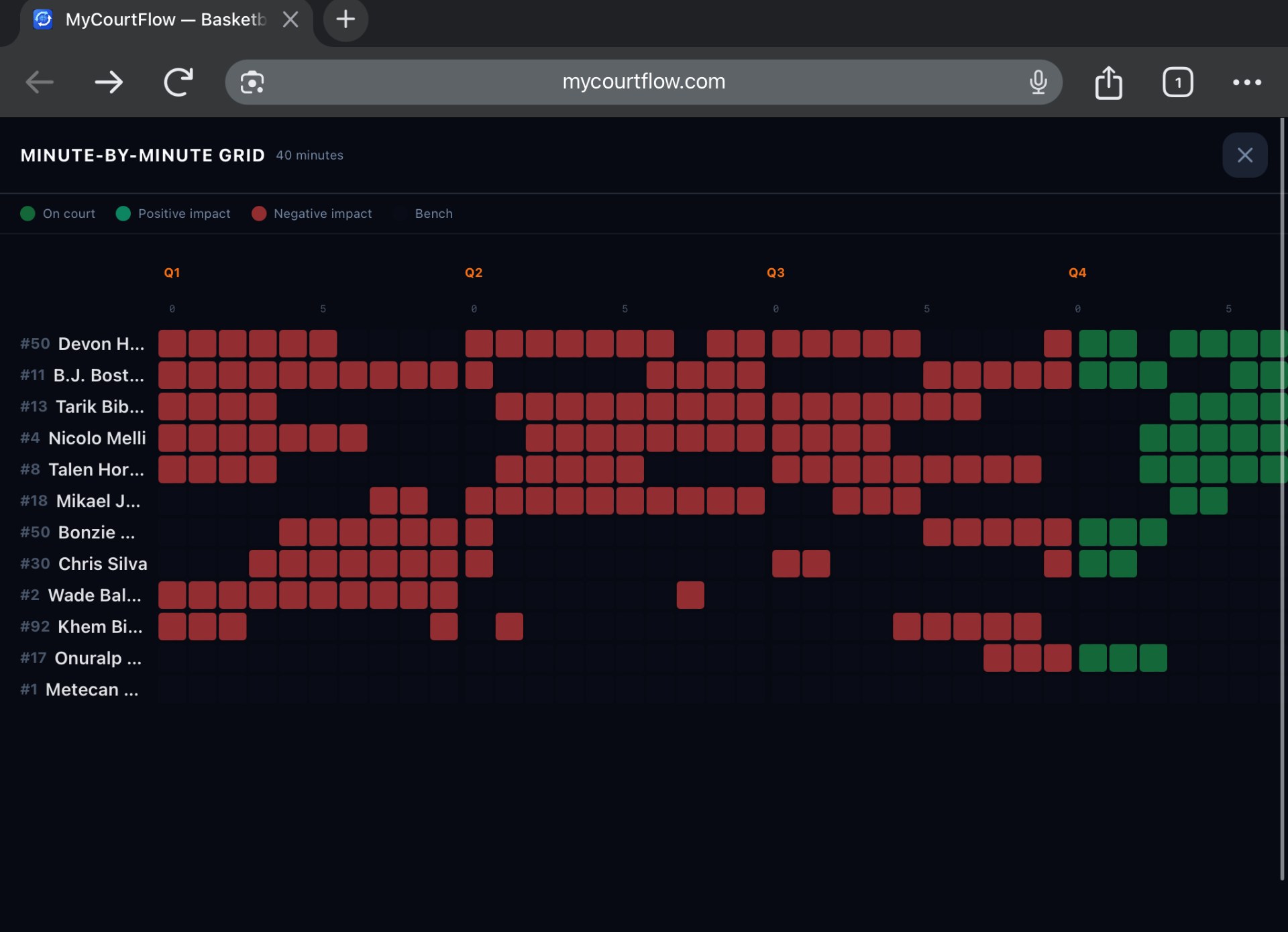1288x932 pixels.
Task: Click the Positive impact legend item
Action: click(x=173, y=213)
